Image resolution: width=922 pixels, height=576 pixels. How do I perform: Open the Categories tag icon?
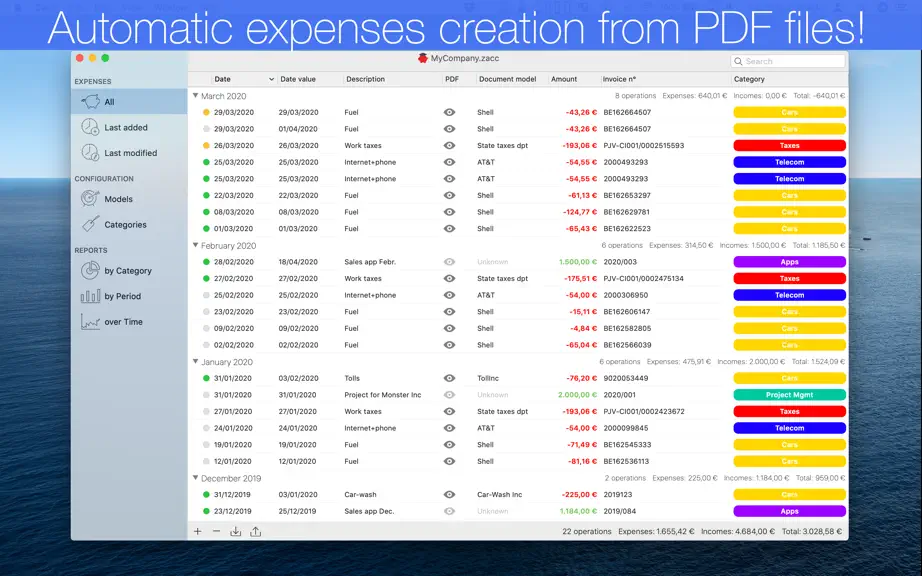click(90, 224)
